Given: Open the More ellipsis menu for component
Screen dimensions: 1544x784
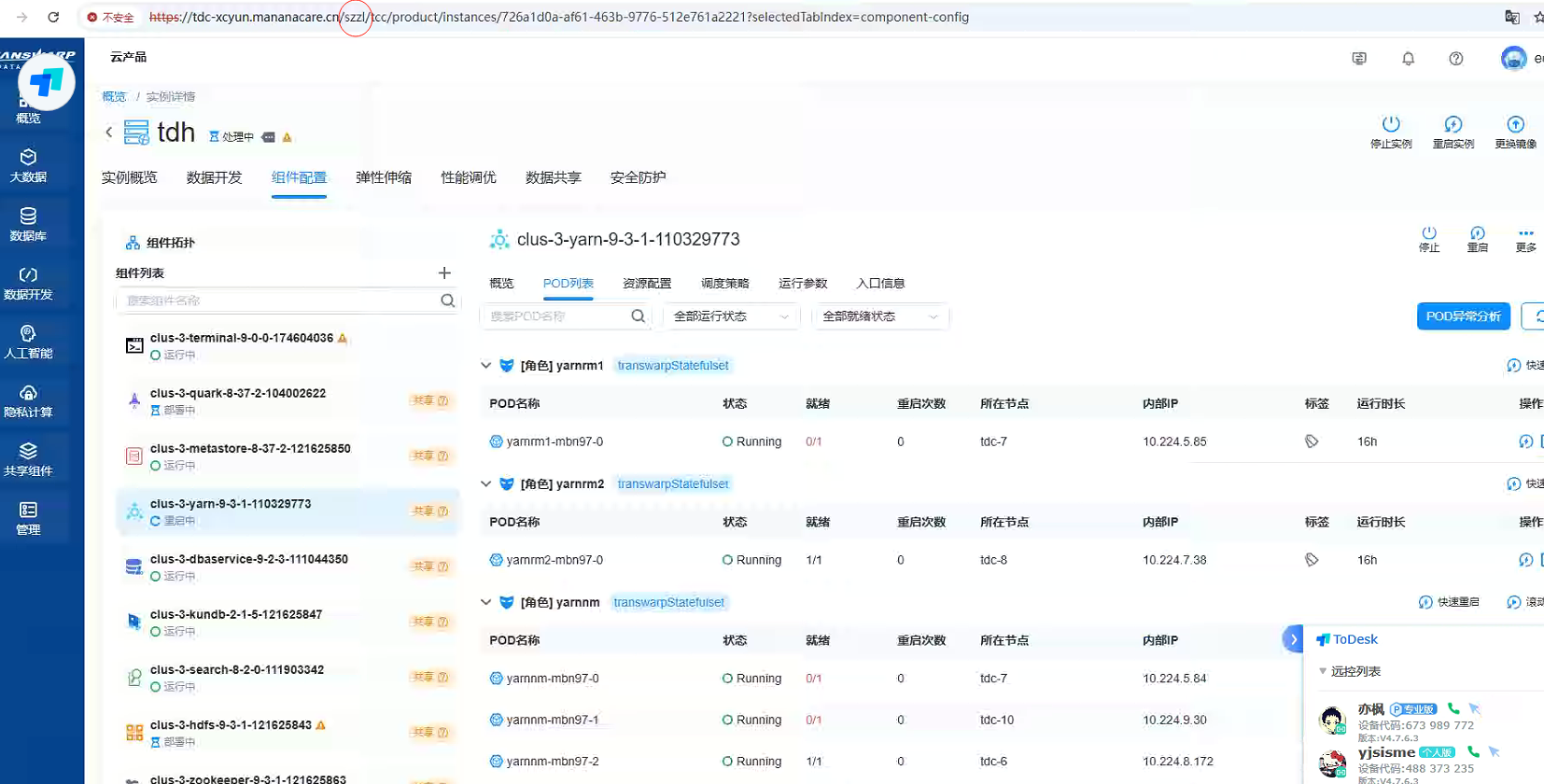Looking at the screenshot, I should (1525, 233).
